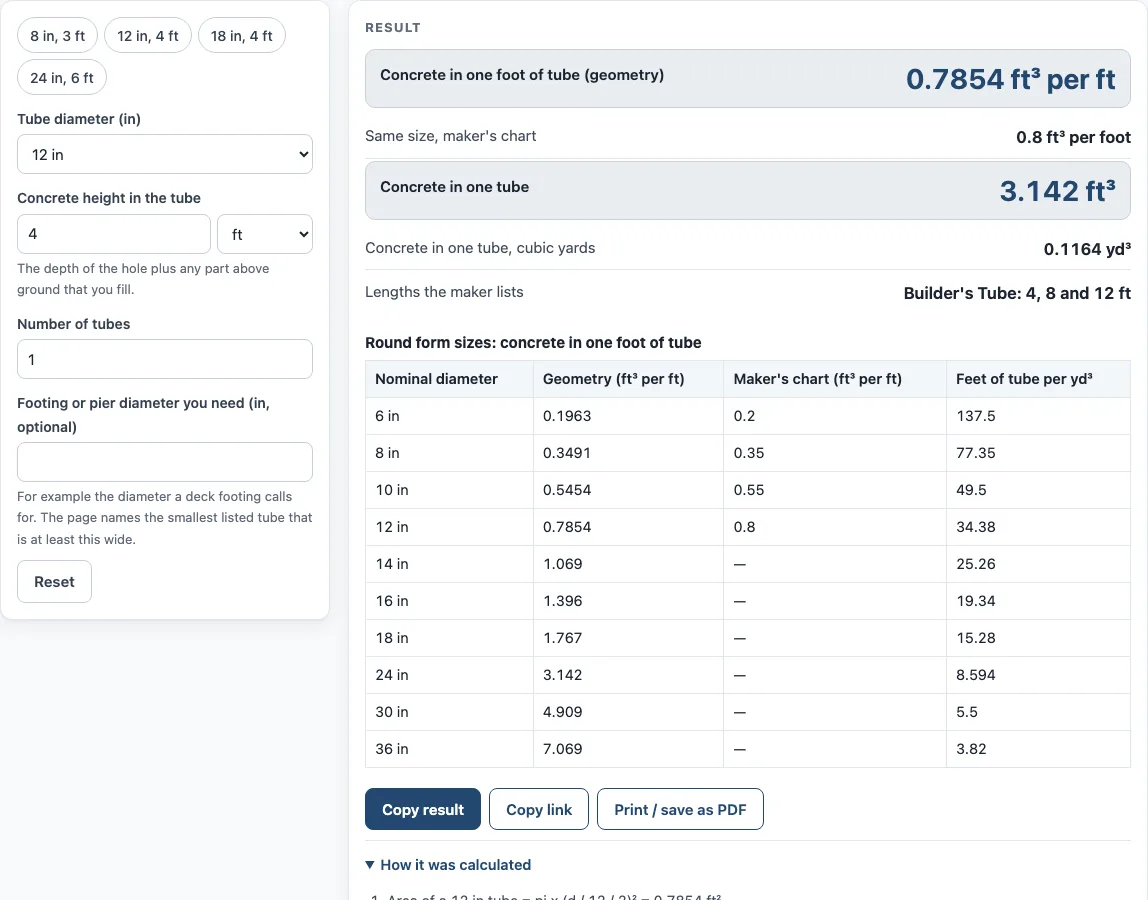
Task: Choose the "24 in, 6 ft" preset
Action: pos(62,78)
